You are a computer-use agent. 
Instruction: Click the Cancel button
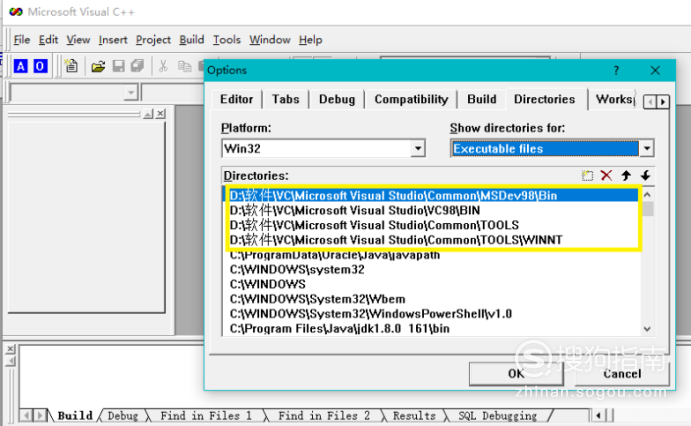point(622,374)
